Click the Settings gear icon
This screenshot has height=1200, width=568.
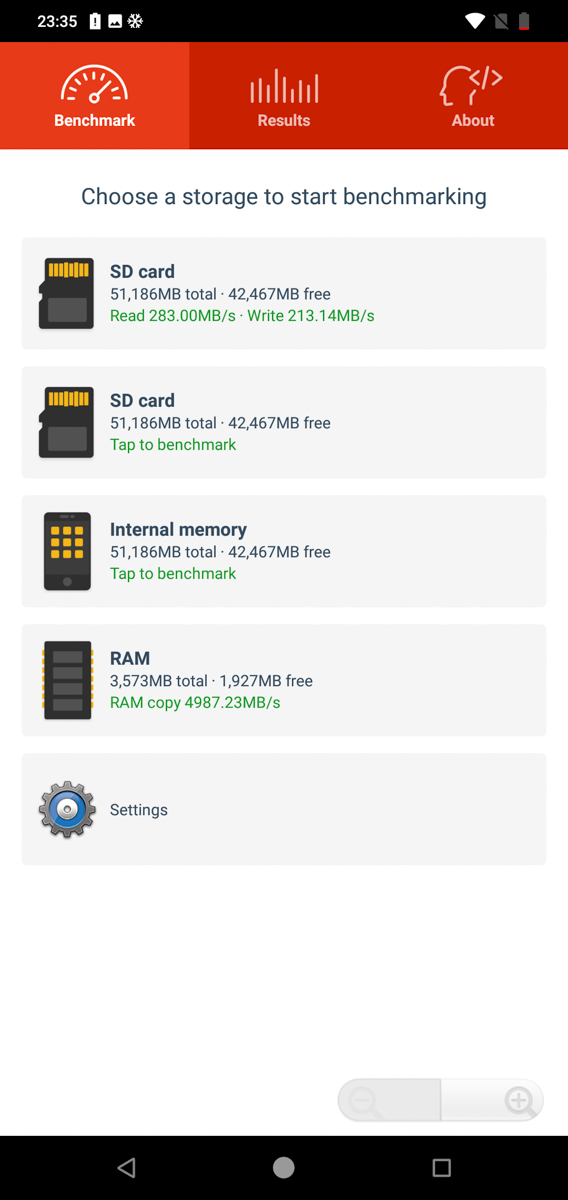[x=67, y=809]
